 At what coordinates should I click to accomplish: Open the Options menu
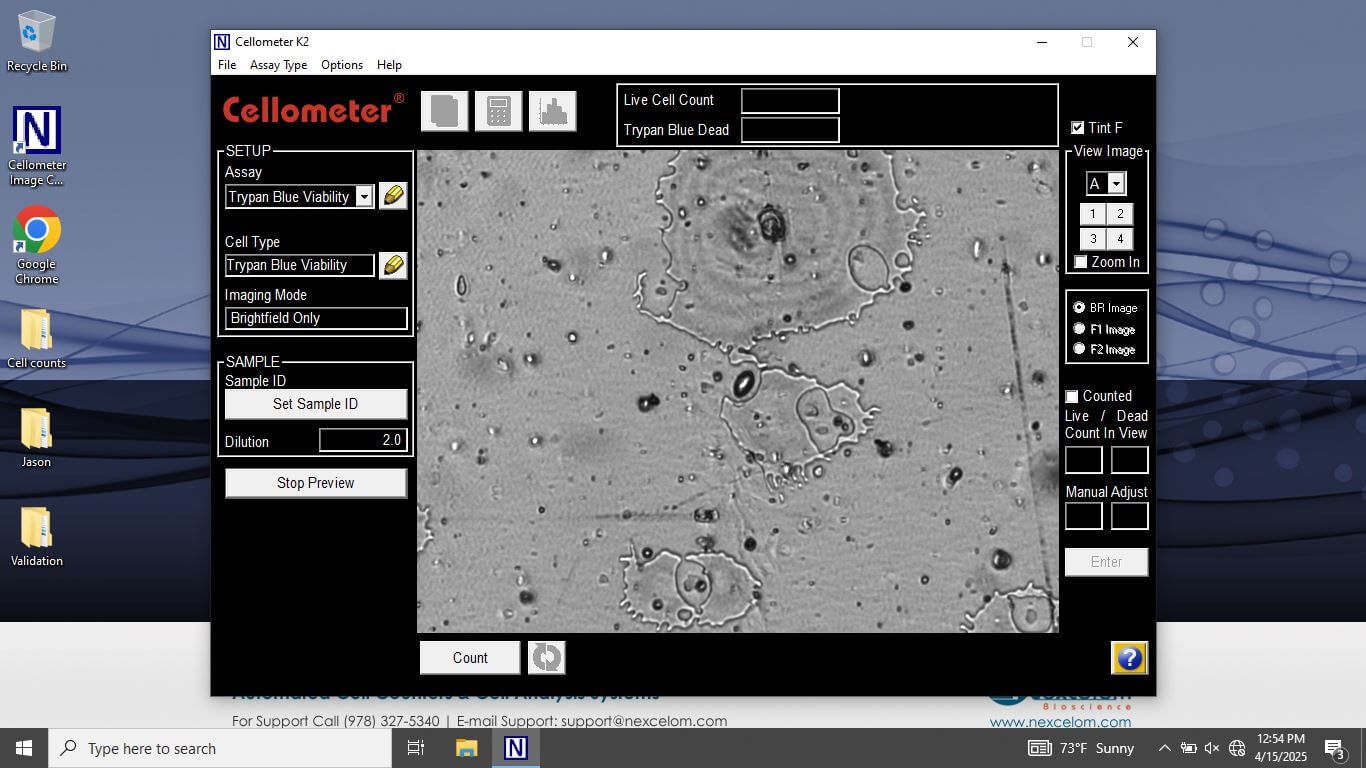[x=341, y=65]
